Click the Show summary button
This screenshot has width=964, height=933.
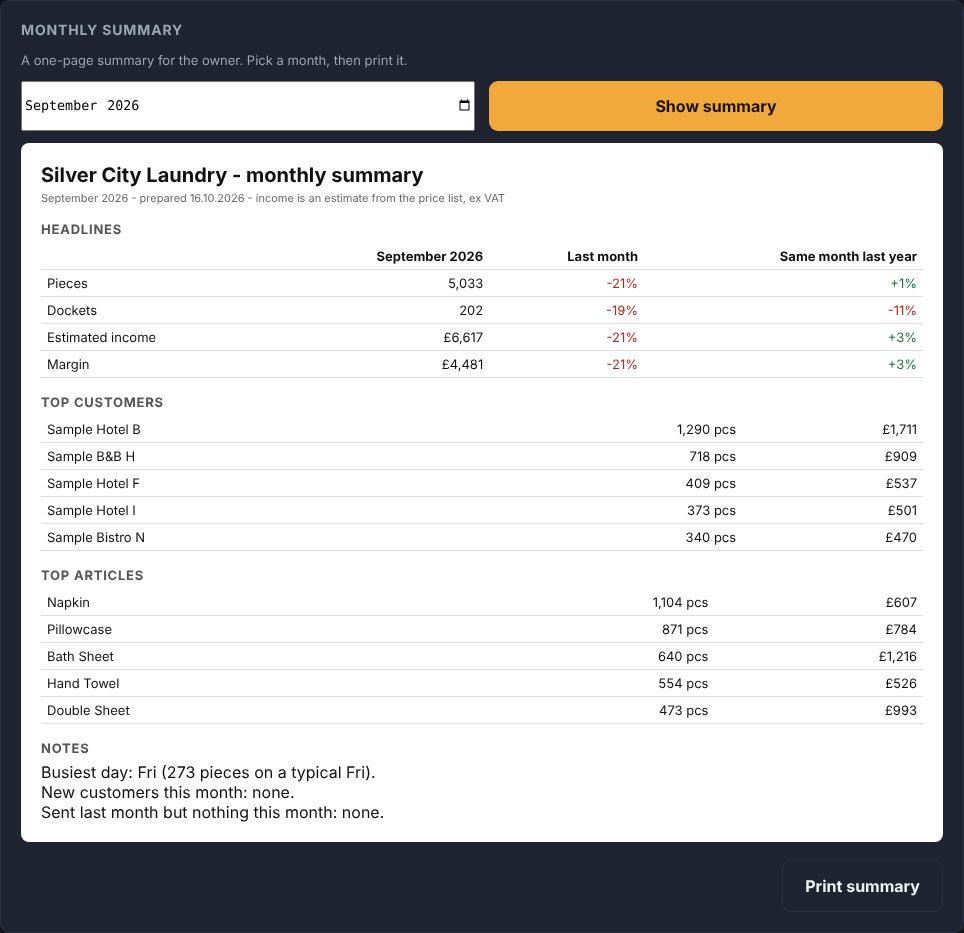[716, 106]
